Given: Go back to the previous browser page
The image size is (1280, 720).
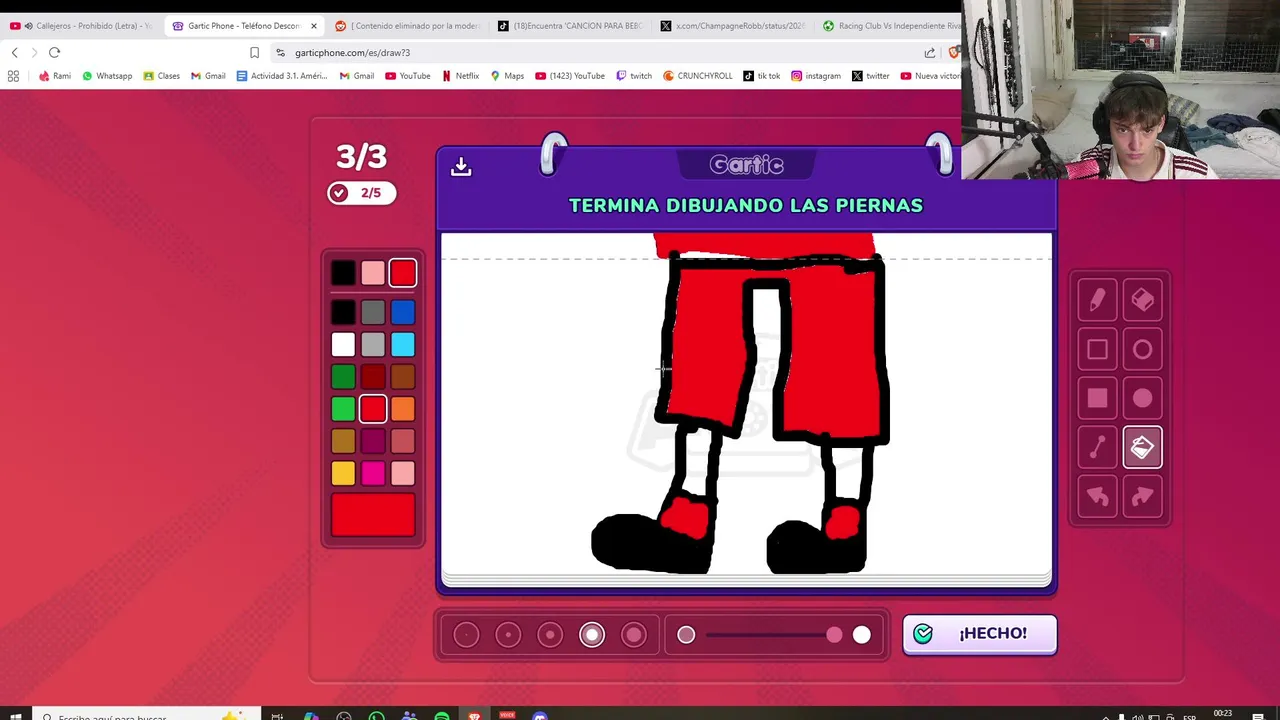Looking at the screenshot, I should pyautogui.click(x=14, y=52).
